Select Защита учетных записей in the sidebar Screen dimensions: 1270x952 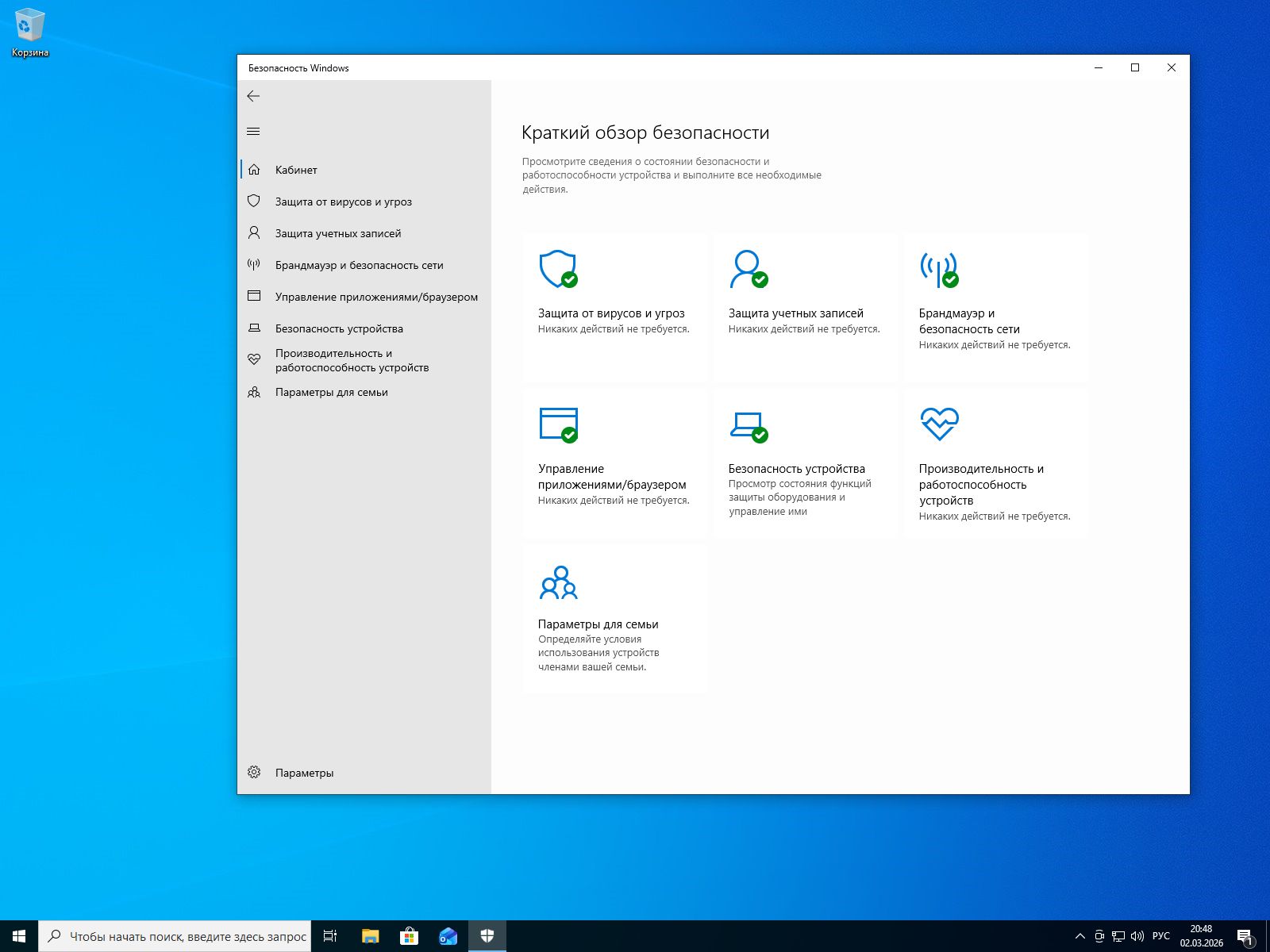click(337, 233)
